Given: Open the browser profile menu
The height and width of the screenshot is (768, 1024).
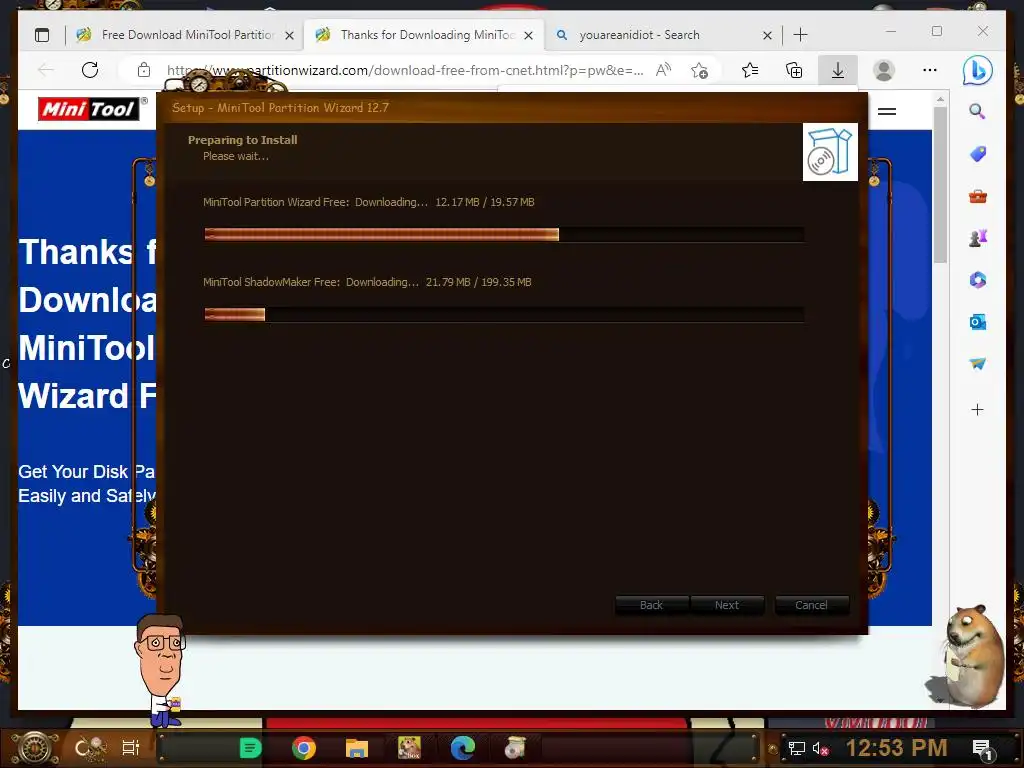Looking at the screenshot, I should [x=884, y=70].
